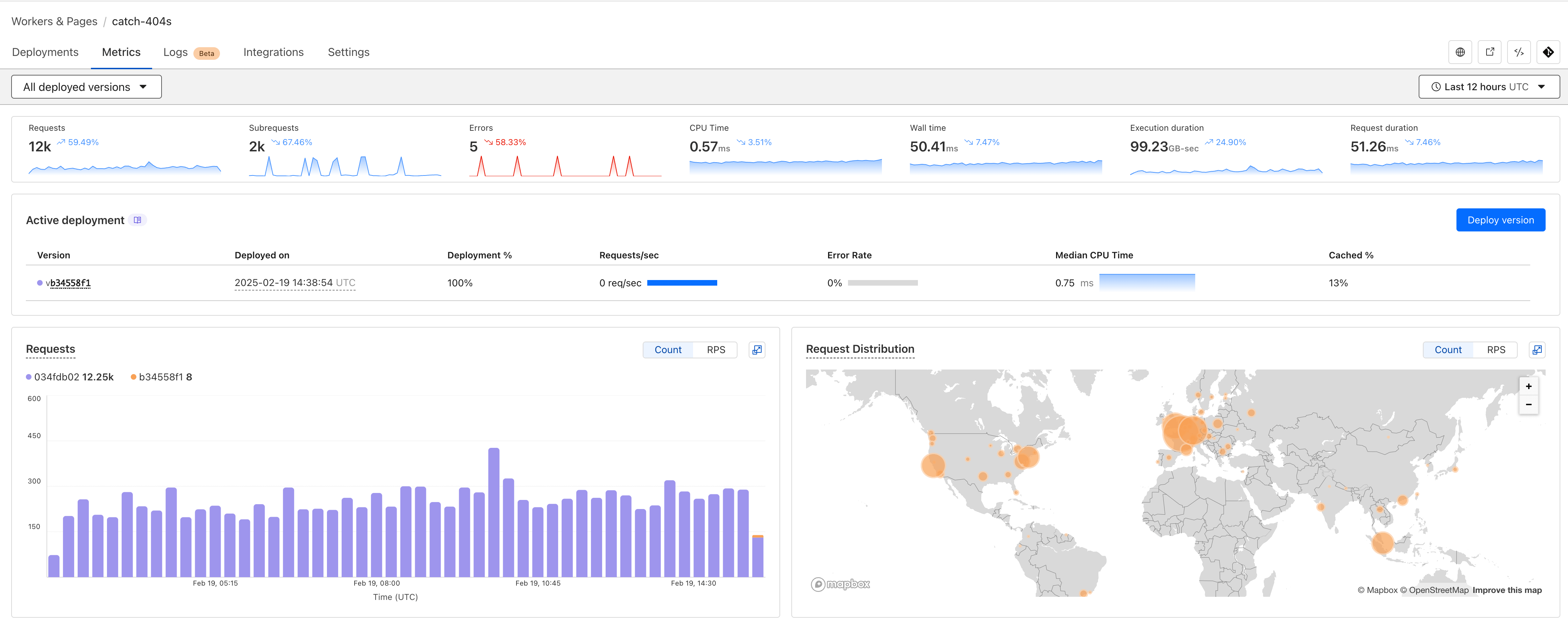Click the Deploy version button
Image resolution: width=1568 pixels, height=623 pixels.
1501,220
